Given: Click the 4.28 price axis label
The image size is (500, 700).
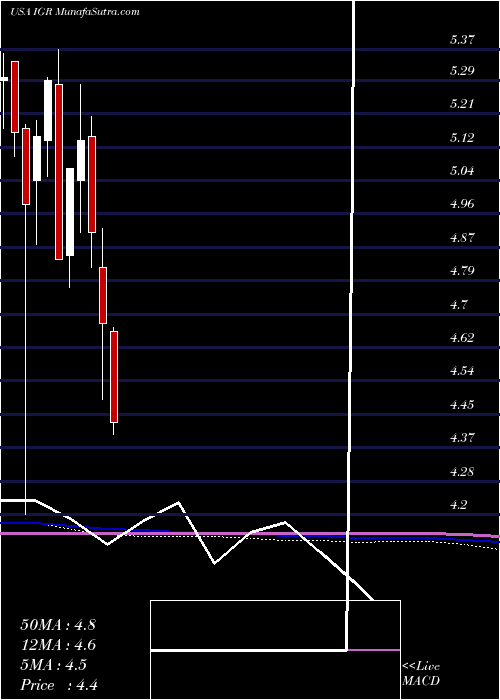Looking at the screenshot, I should pyautogui.click(x=462, y=471).
